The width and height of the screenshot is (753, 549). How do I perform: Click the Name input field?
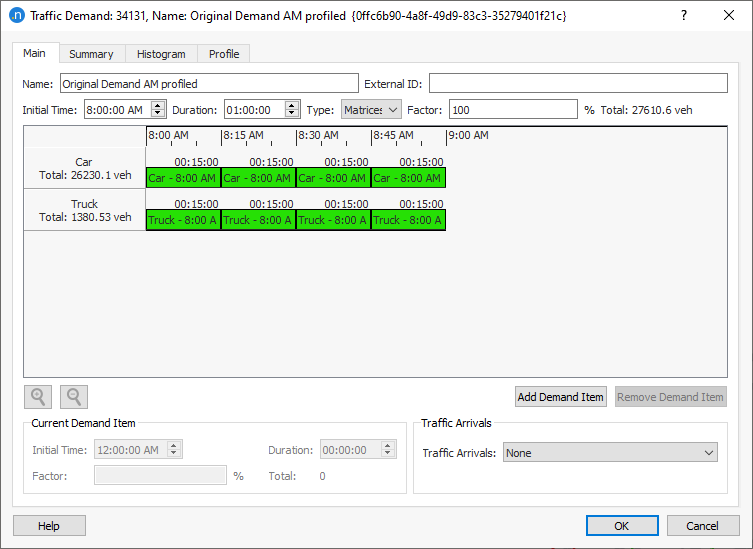(209, 84)
